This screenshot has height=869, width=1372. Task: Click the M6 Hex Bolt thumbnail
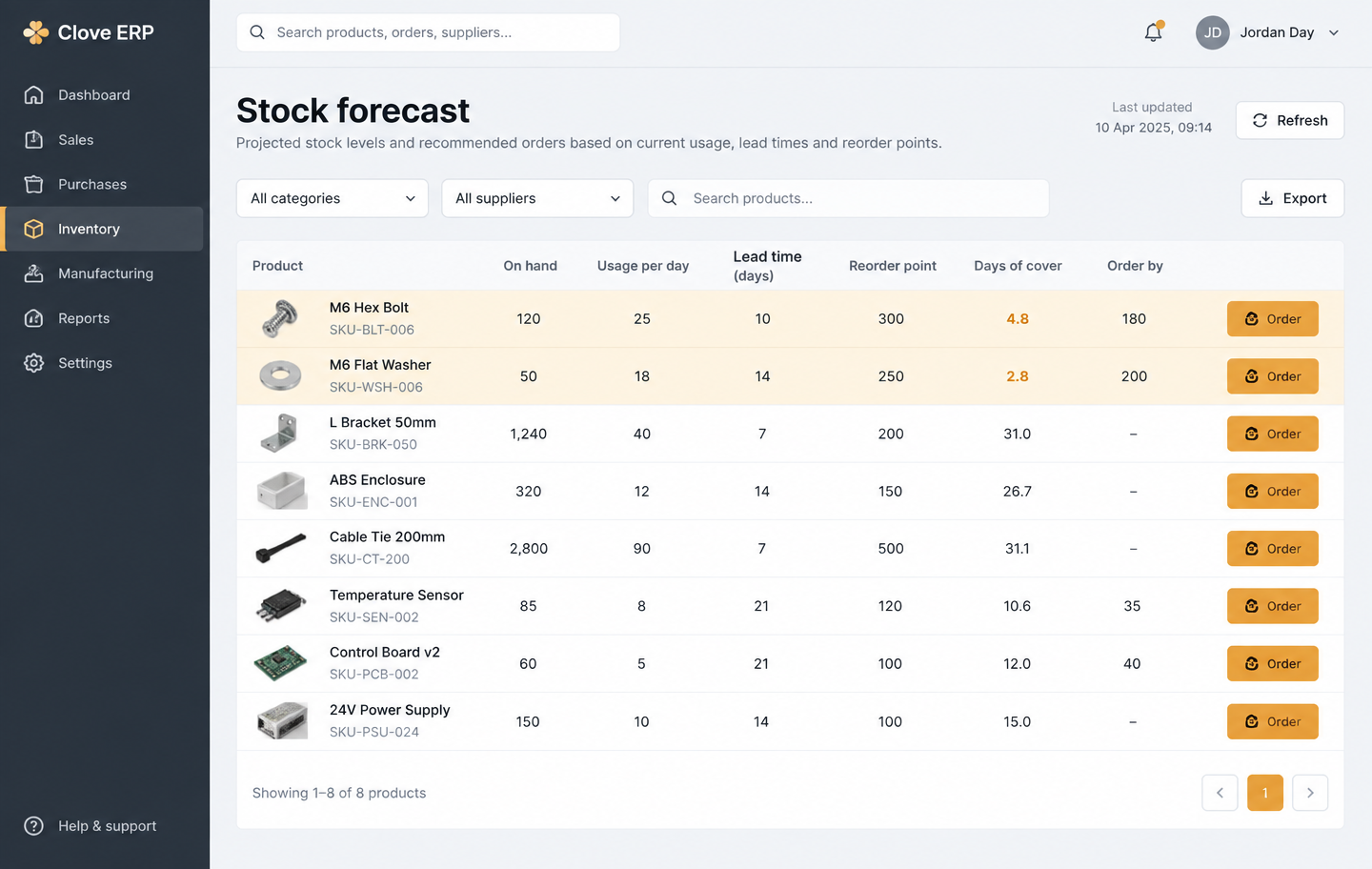(x=280, y=319)
